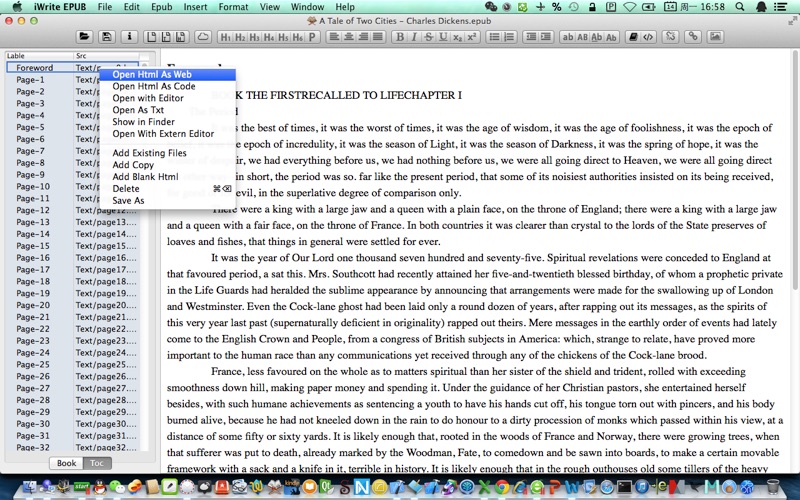Decrease indent with the outdent icon
This screenshot has width=800, height=500.
click(x=531, y=37)
